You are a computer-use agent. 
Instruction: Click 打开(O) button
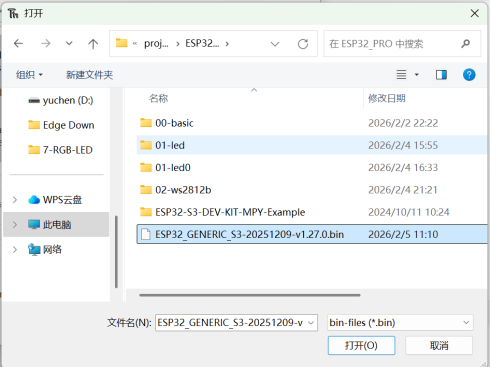[x=361, y=345]
